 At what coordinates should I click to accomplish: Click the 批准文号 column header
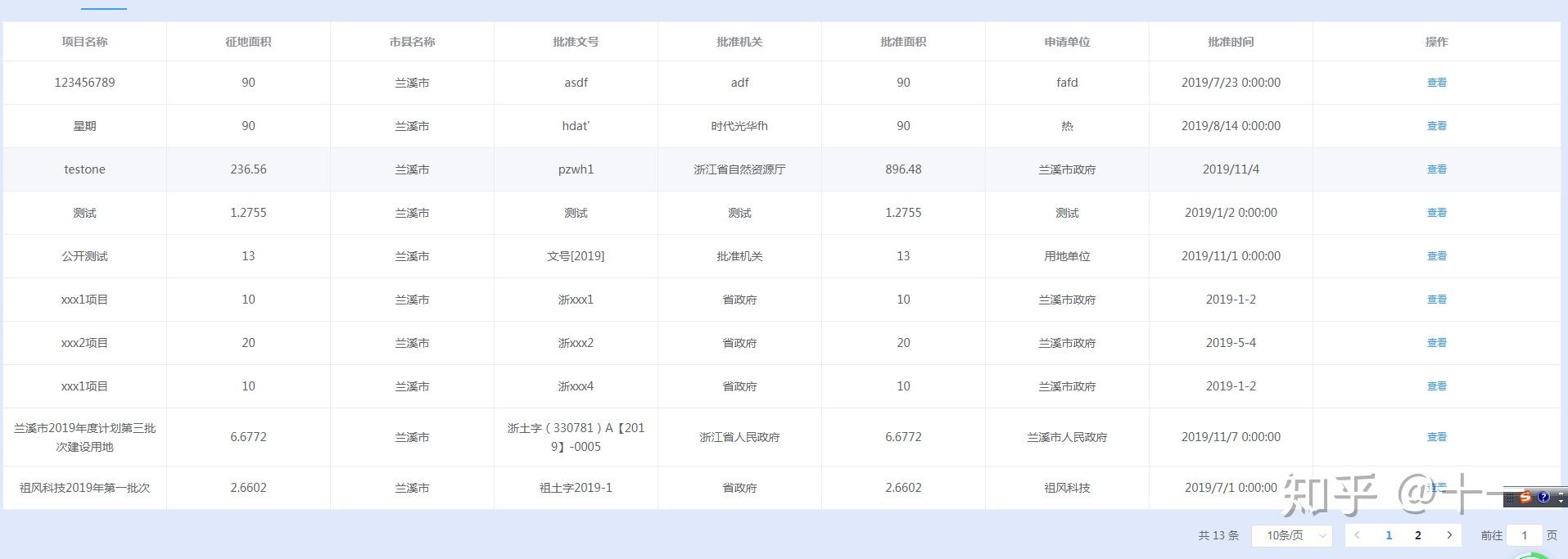576,42
